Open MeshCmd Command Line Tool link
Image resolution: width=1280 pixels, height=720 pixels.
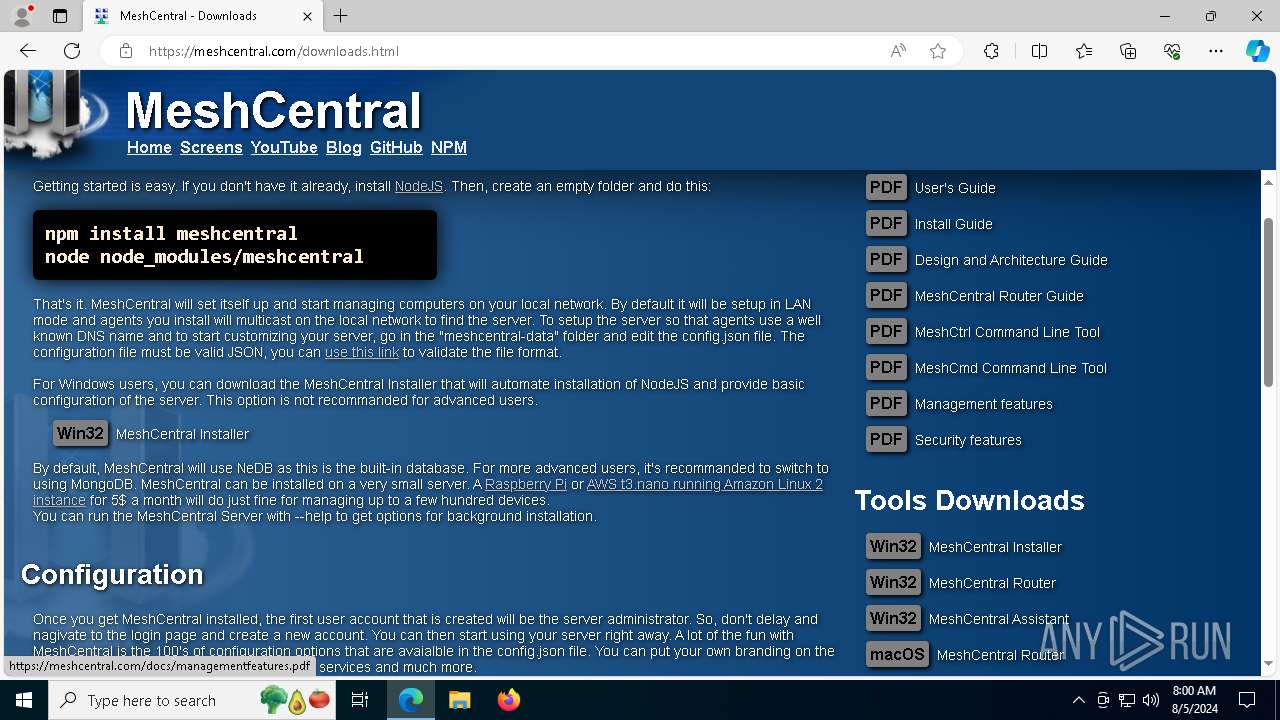(x=1011, y=368)
